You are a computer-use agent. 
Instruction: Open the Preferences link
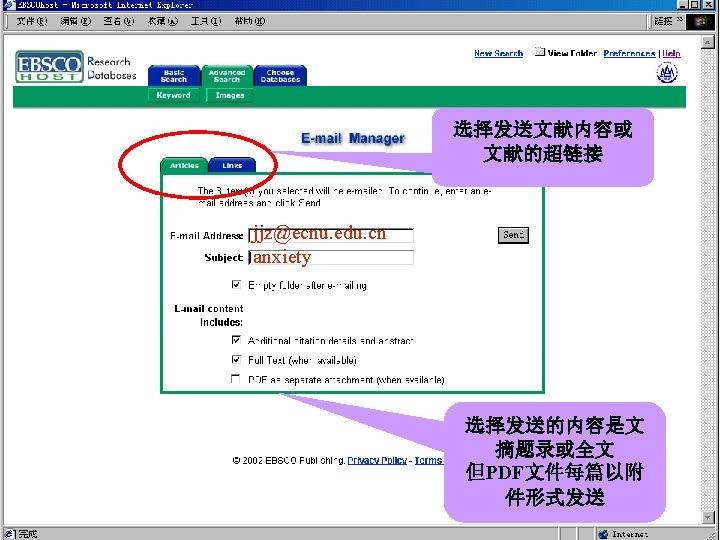(x=629, y=54)
